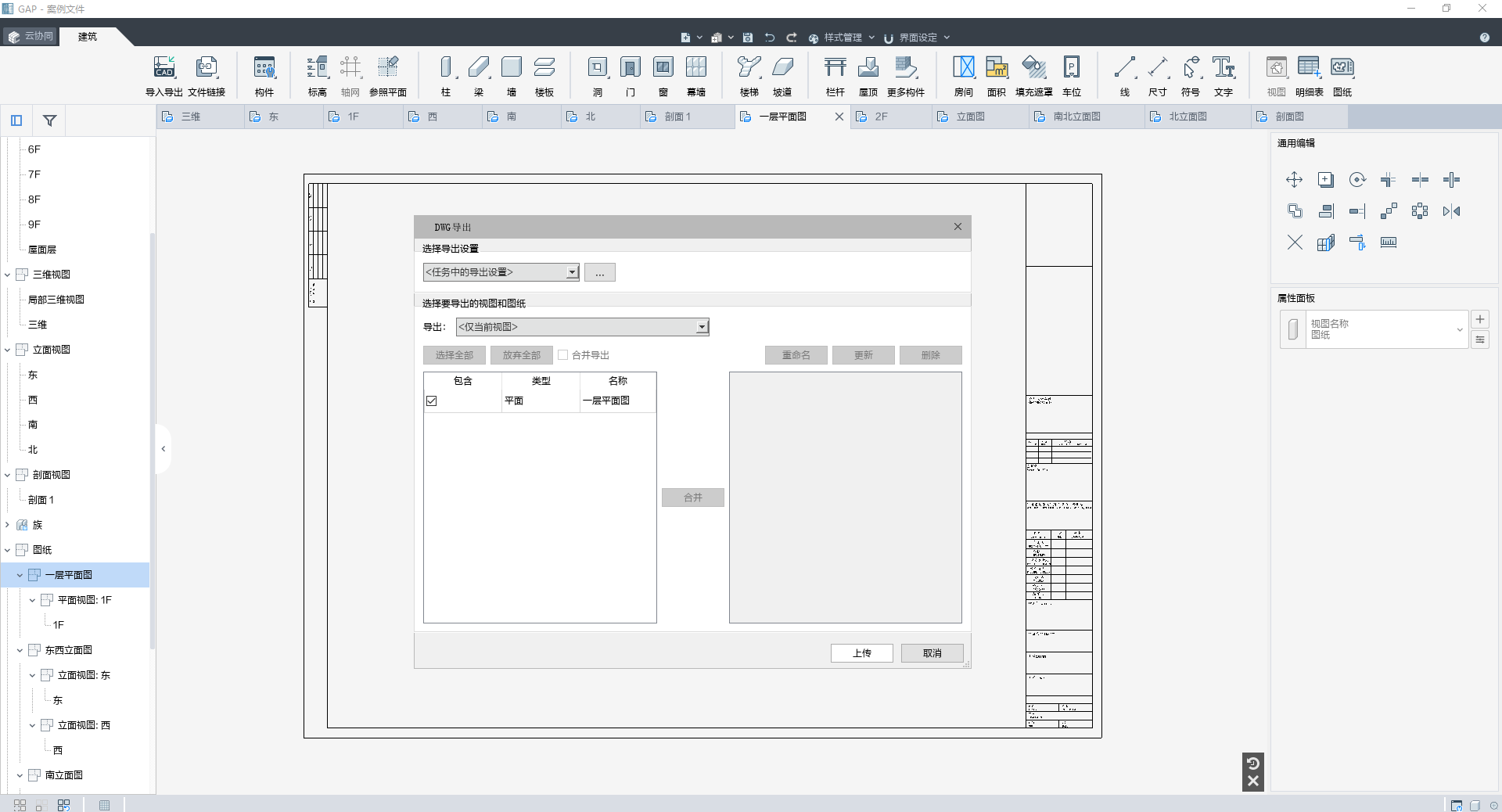Collapse the 剖面视图 tree node
This screenshot has height=812, width=1502.
[x=7, y=475]
